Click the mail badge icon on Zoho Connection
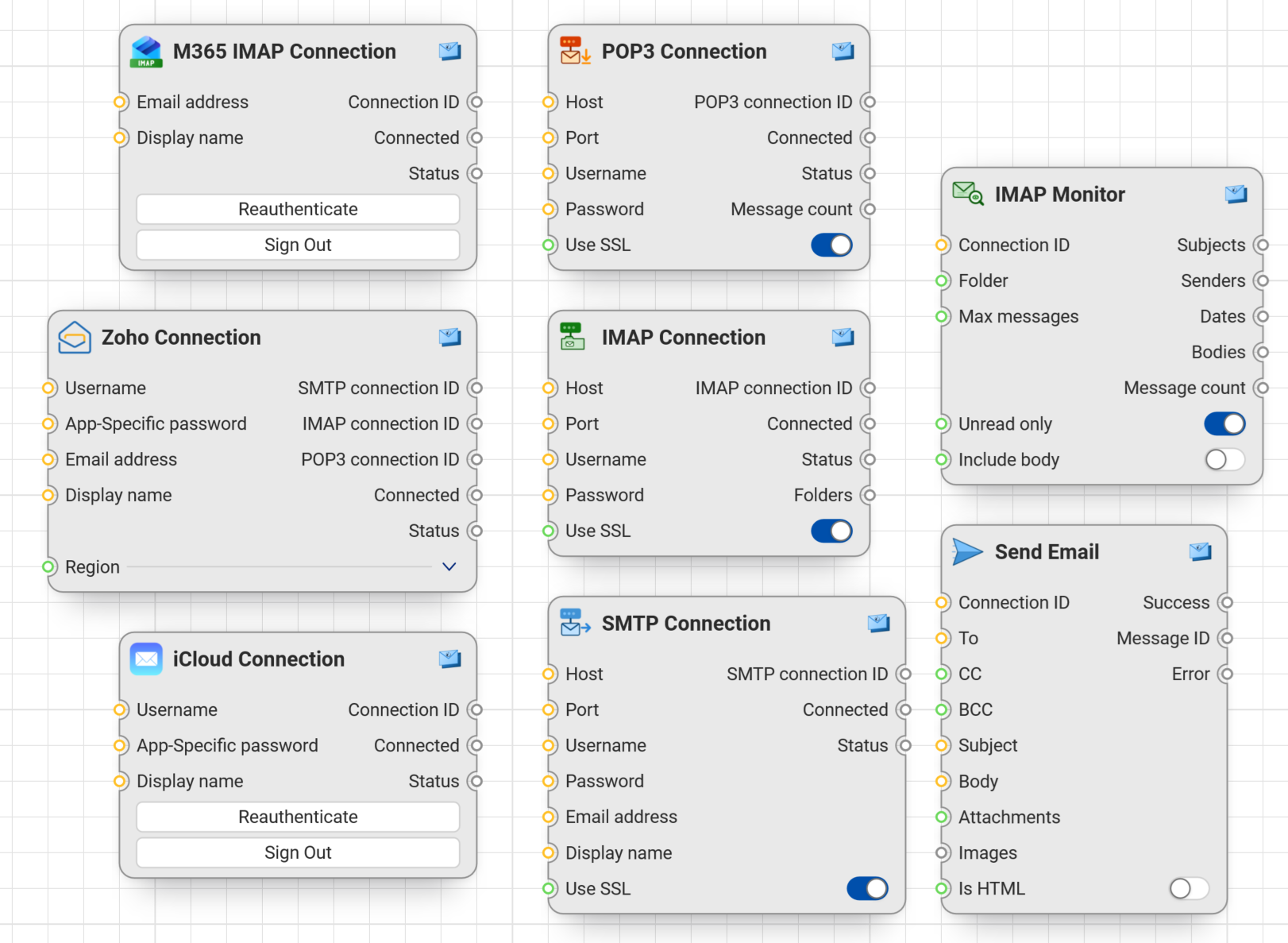This screenshot has width=1288, height=943. [x=449, y=338]
